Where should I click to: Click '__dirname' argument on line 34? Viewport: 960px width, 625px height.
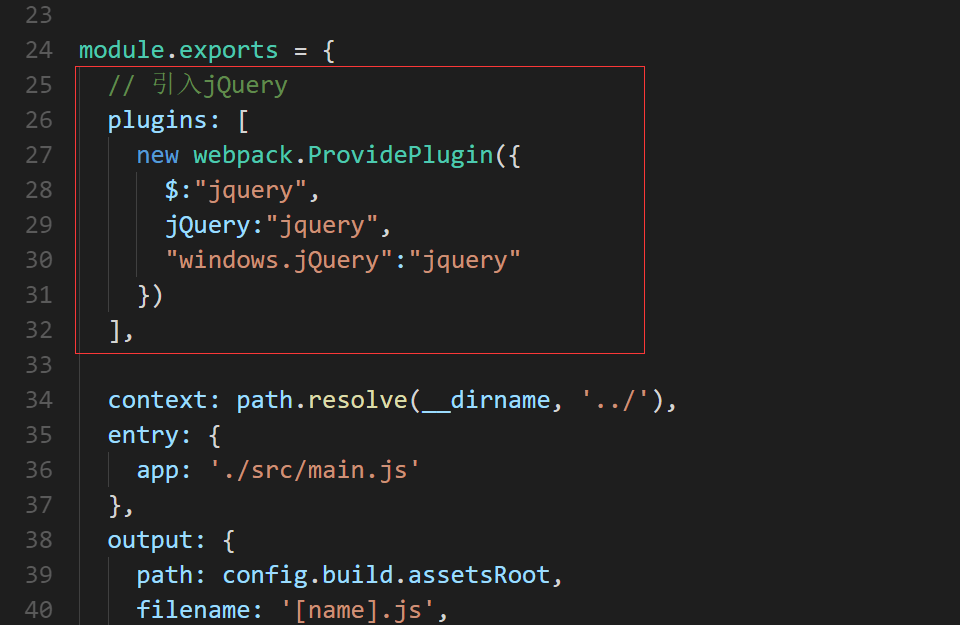pyautogui.click(x=486, y=400)
